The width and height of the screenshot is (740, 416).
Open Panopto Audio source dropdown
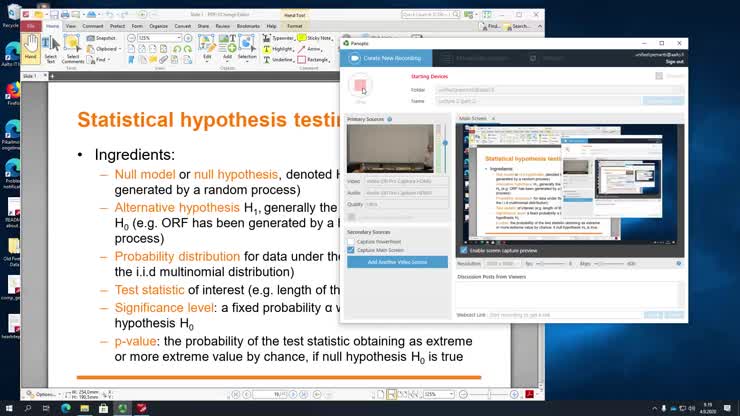point(405,193)
